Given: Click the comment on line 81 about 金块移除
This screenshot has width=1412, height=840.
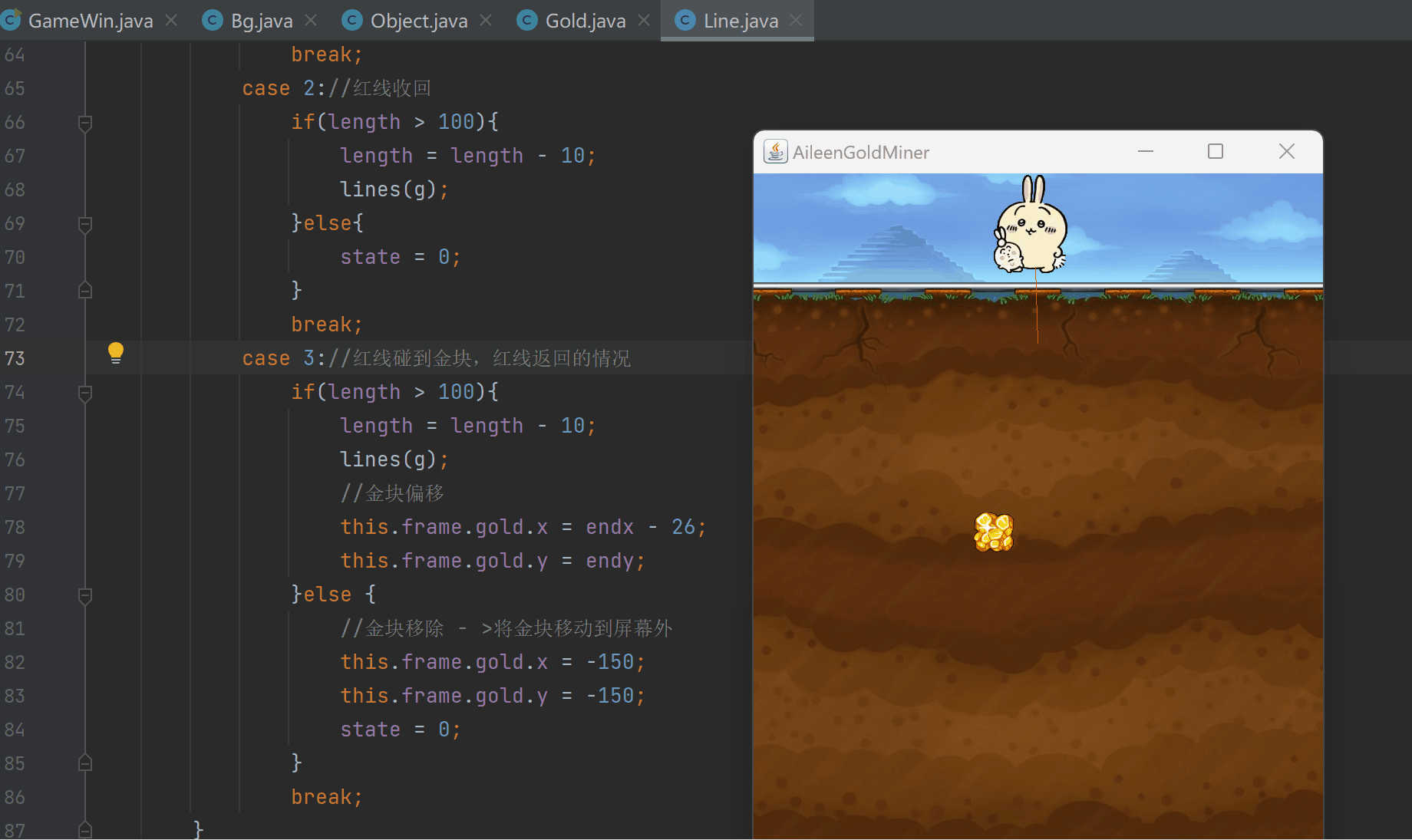Looking at the screenshot, I should click(x=506, y=628).
